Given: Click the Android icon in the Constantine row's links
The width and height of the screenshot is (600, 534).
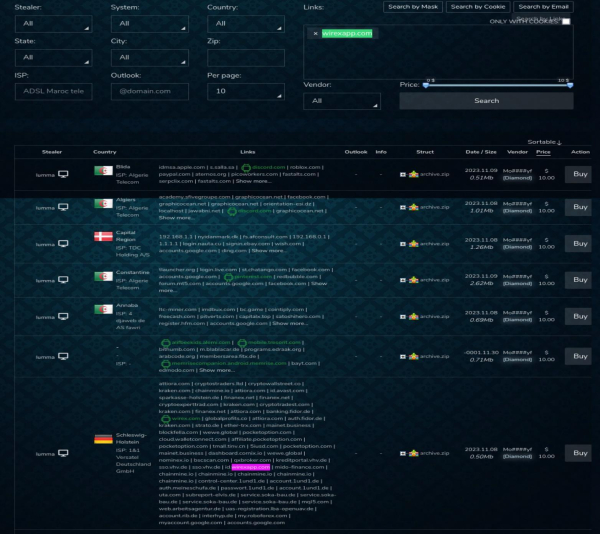Looking at the screenshot, I should (228, 277).
